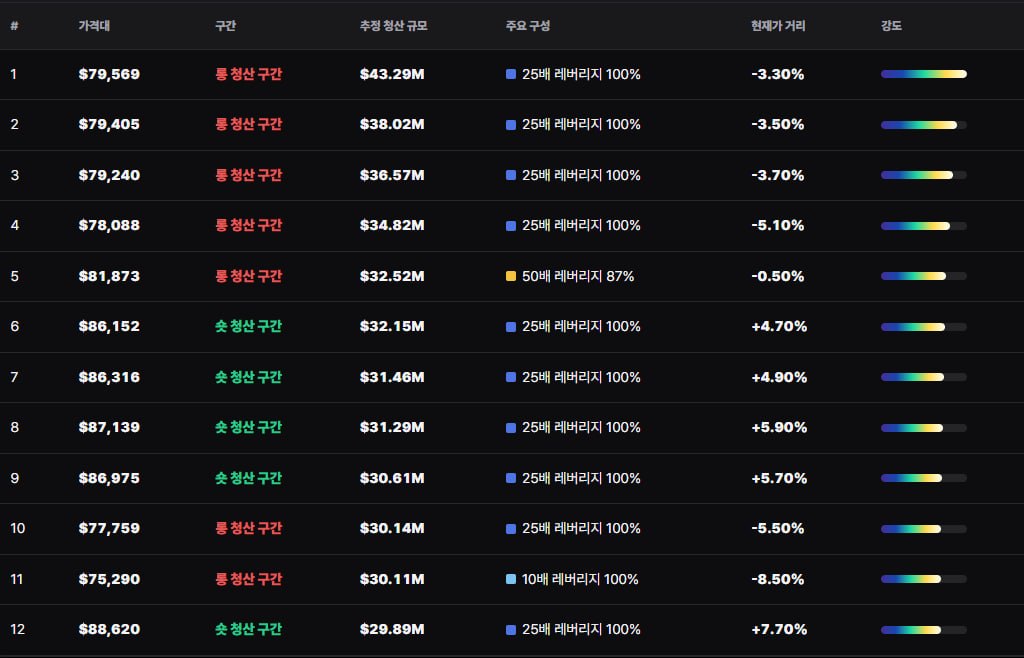This screenshot has height=658, width=1024.
Task: Select the $38.02M liquidation amount
Action: 392,125
